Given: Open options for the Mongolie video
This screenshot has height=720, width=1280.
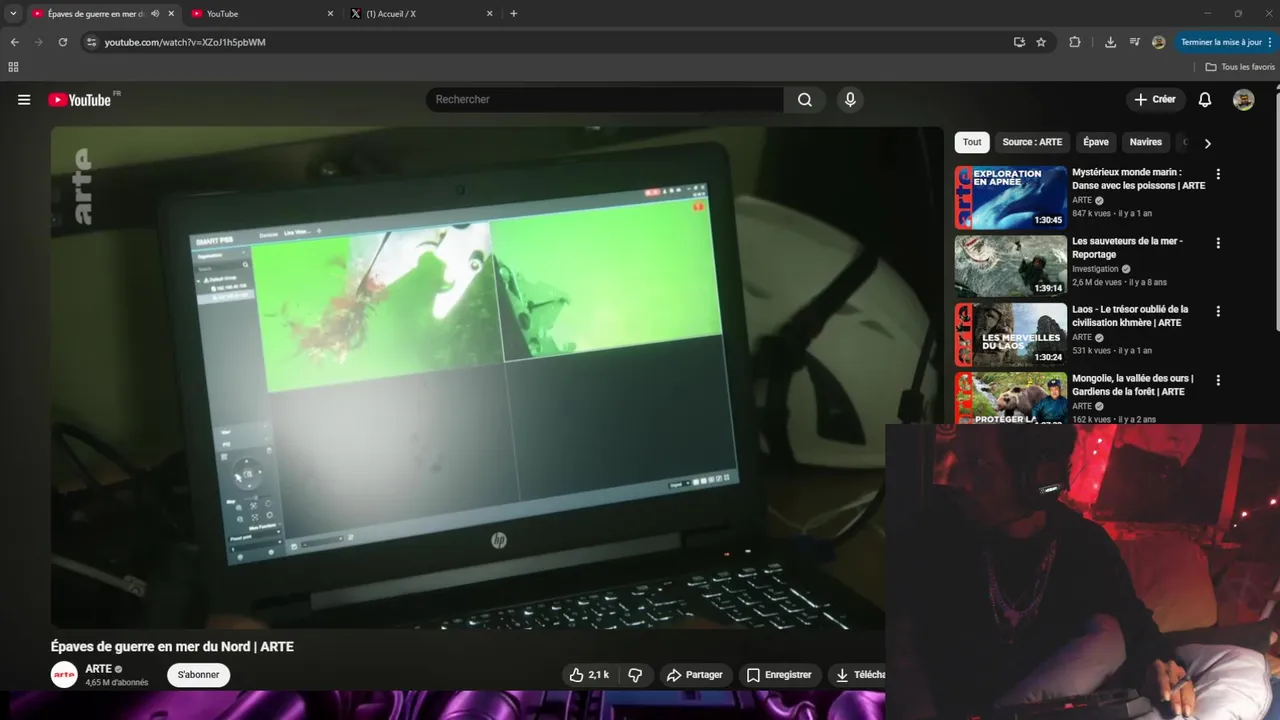Looking at the screenshot, I should [1218, 380].
